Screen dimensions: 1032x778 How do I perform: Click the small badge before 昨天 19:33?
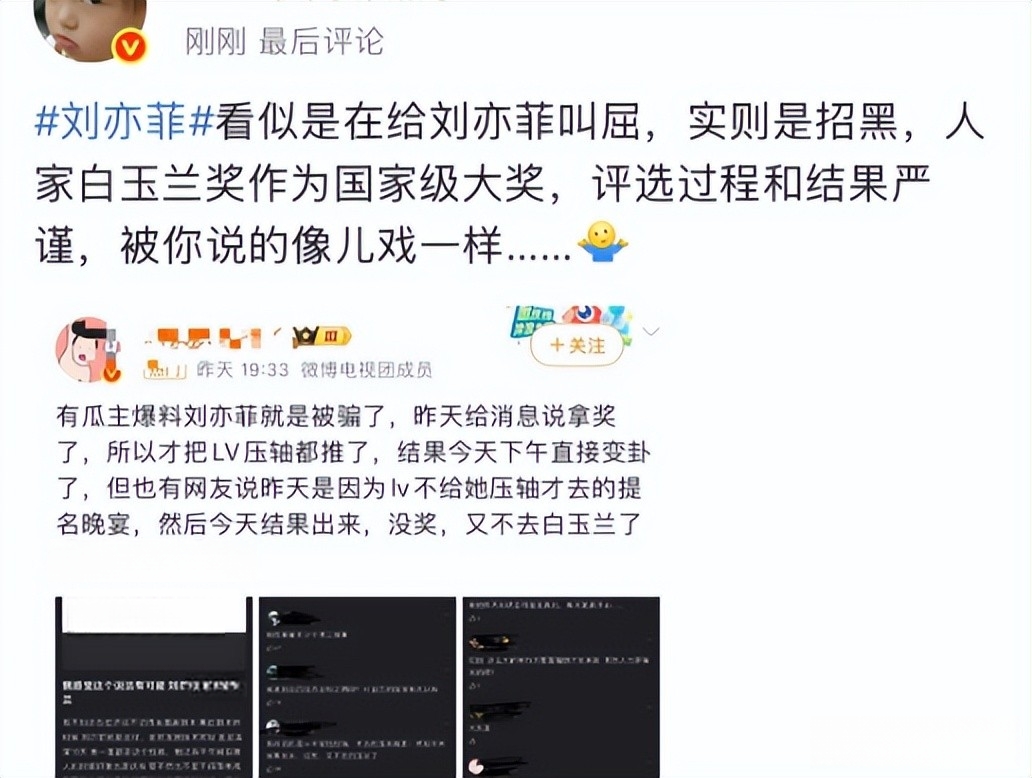(165, 370)
